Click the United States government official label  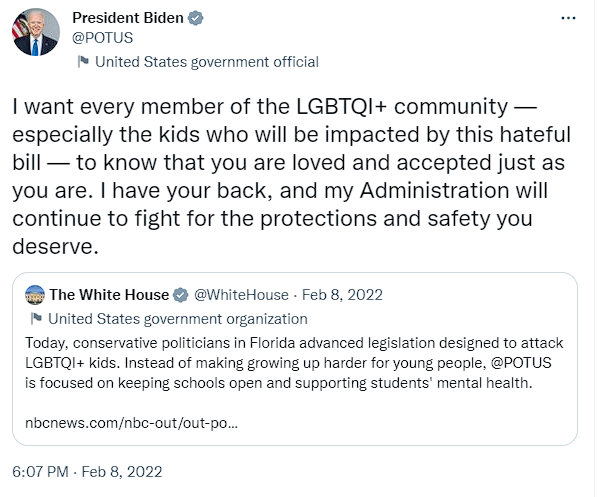(x=207, y=62)
